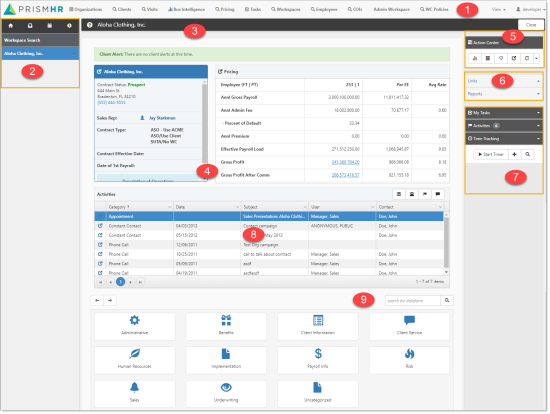Open the WC Policies menu item
550x414 pixels.
point(434,9)
